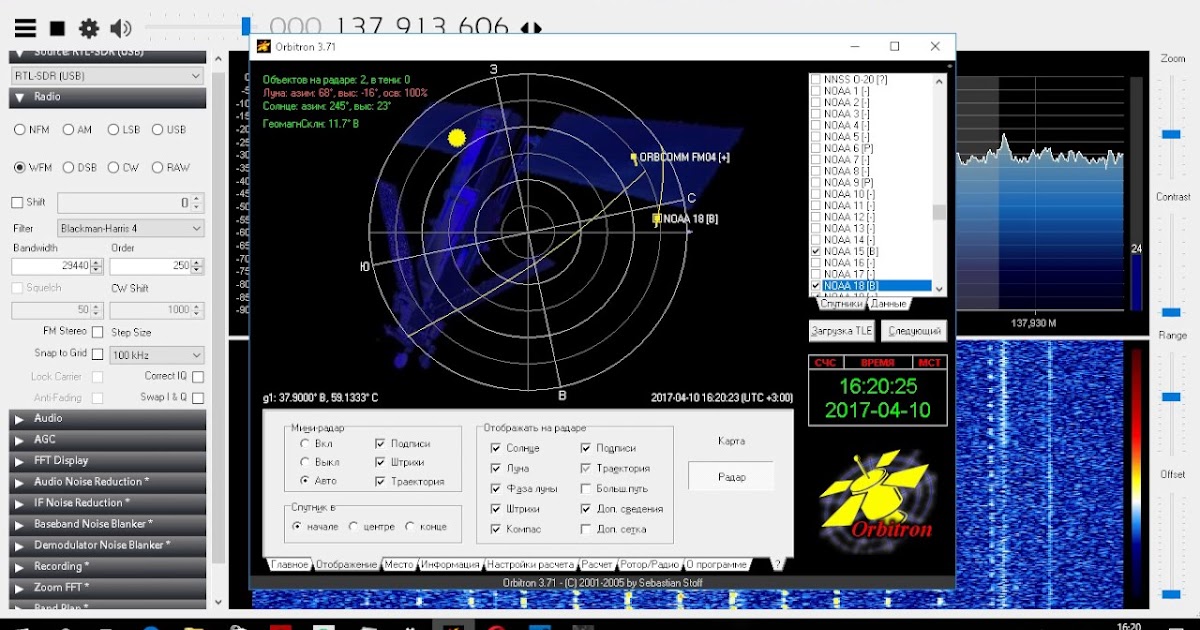Mute audio with the speaker icon
Screen dimensions: 1200x630
click(121, 29)
